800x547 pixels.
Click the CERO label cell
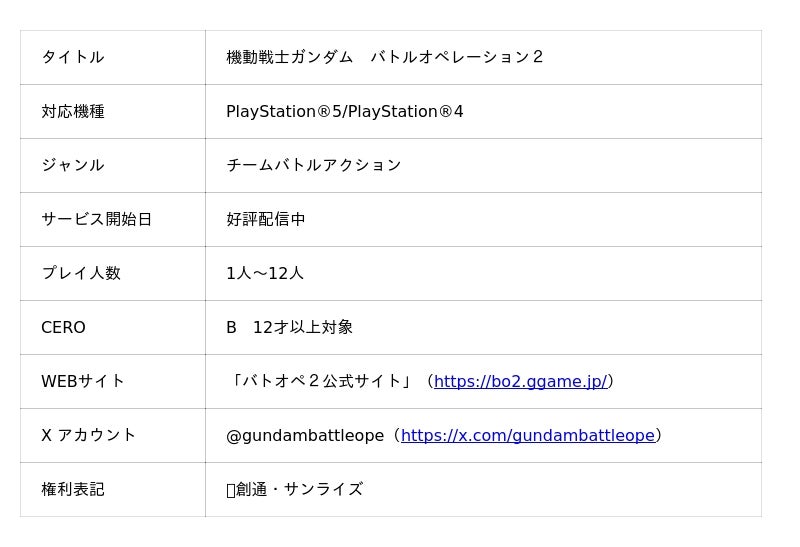[64, 327]
